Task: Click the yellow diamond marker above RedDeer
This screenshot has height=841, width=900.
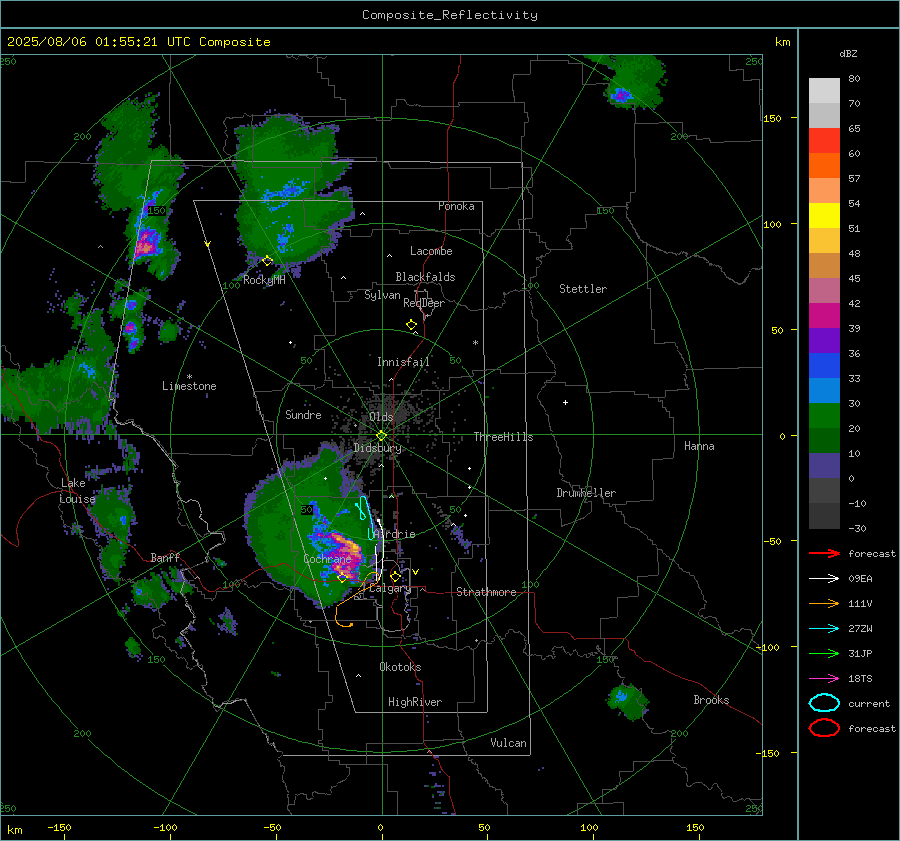Action: [x=411, y=325]
